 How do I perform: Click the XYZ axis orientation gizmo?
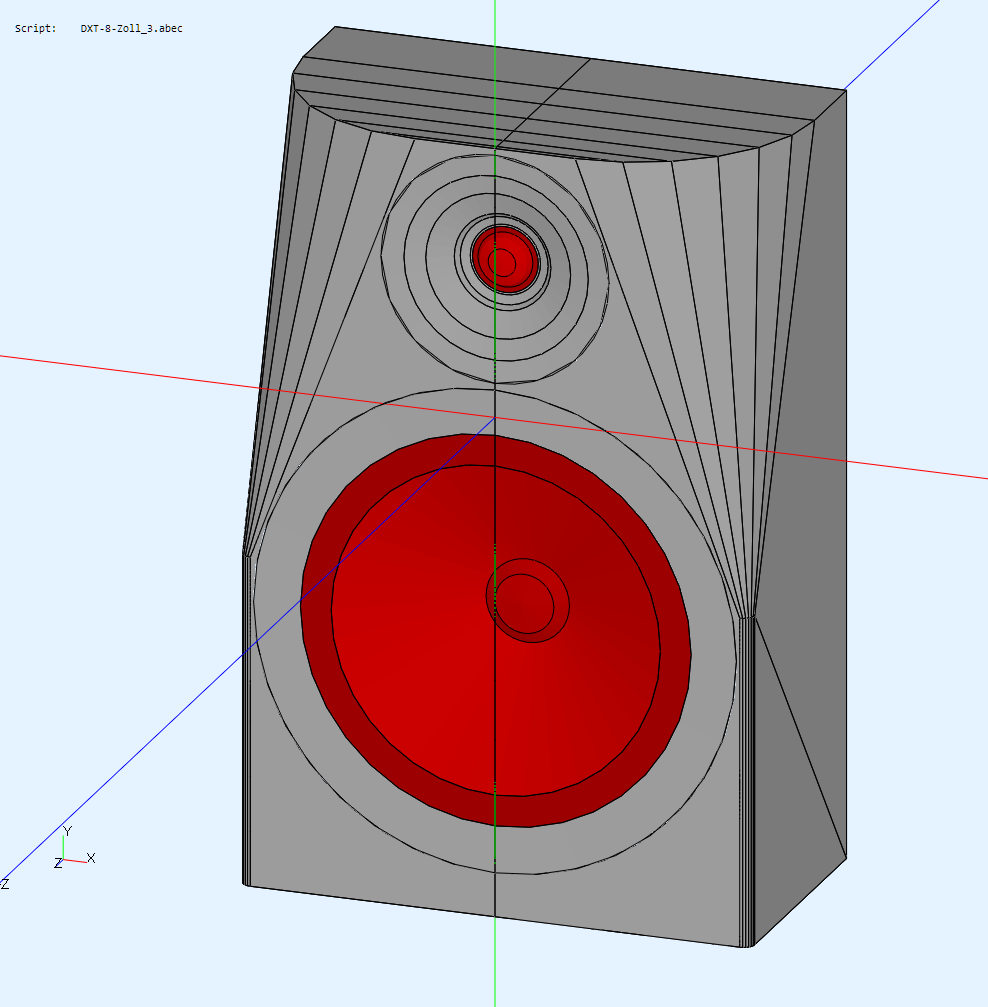(74, 848)
